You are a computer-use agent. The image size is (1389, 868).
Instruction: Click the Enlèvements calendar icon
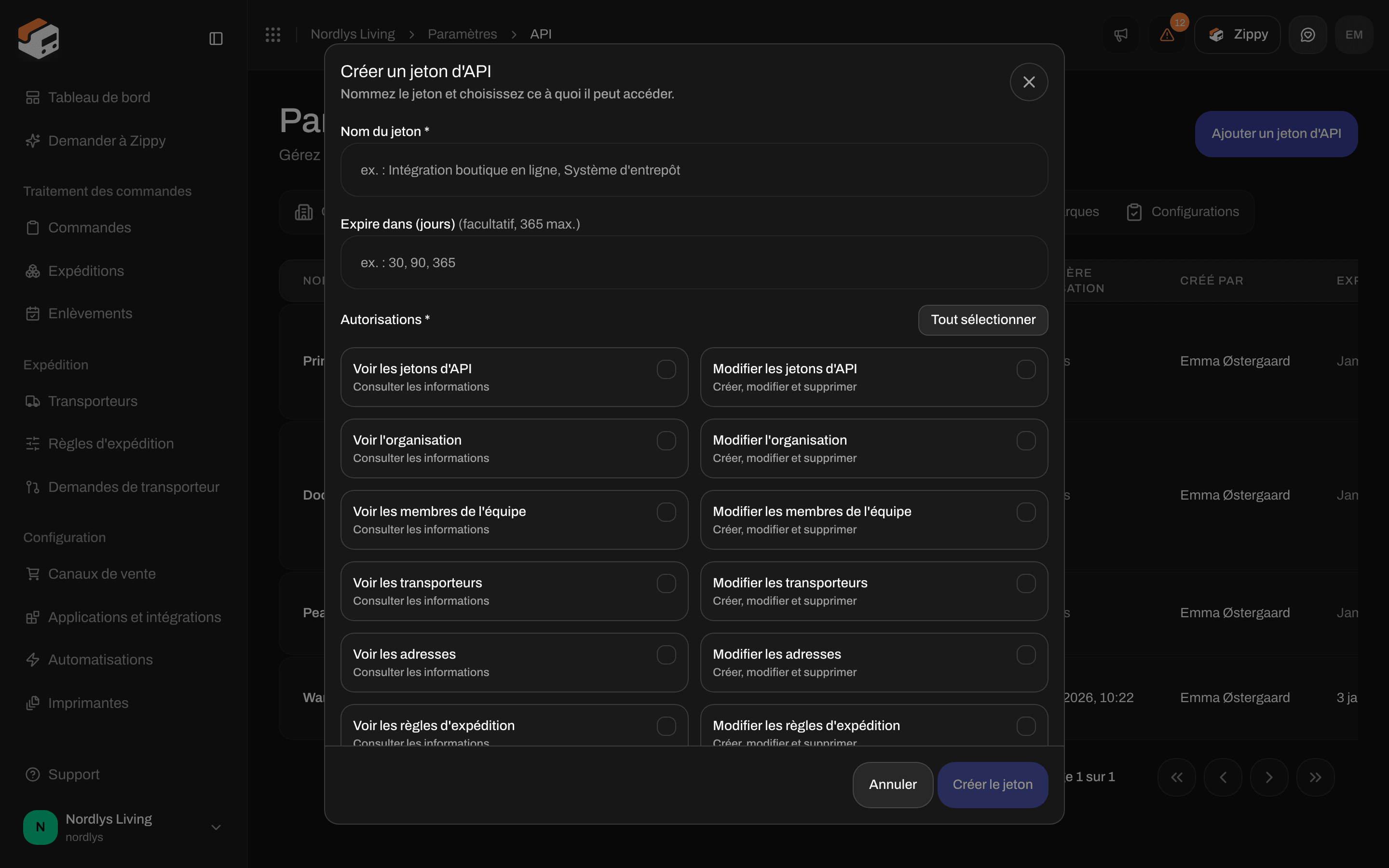33,313
